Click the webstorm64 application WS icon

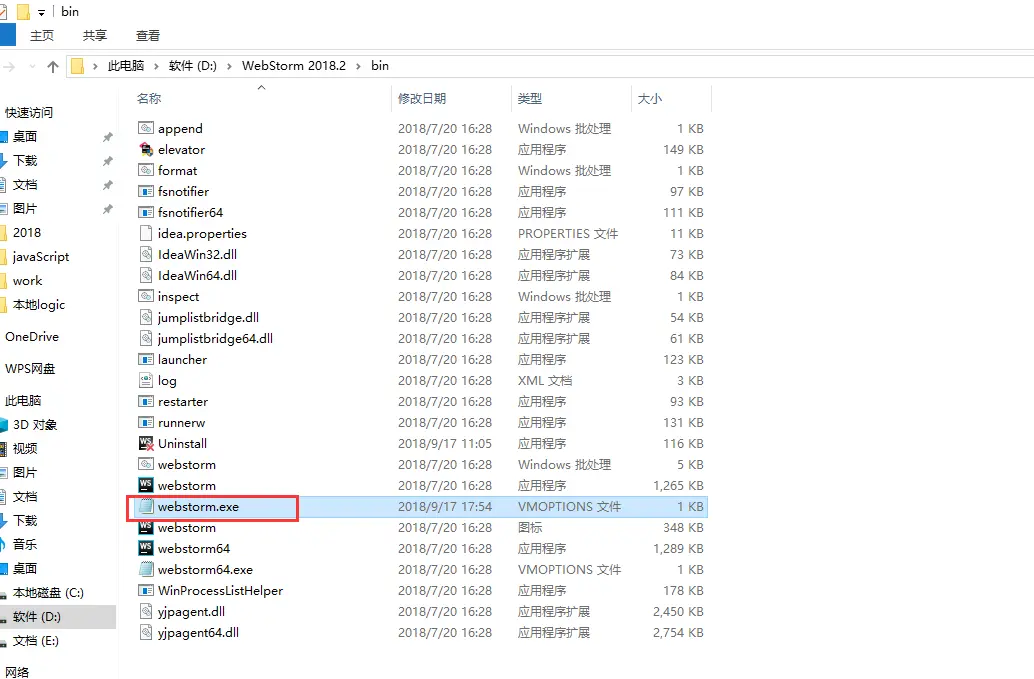tap(146, 548)
